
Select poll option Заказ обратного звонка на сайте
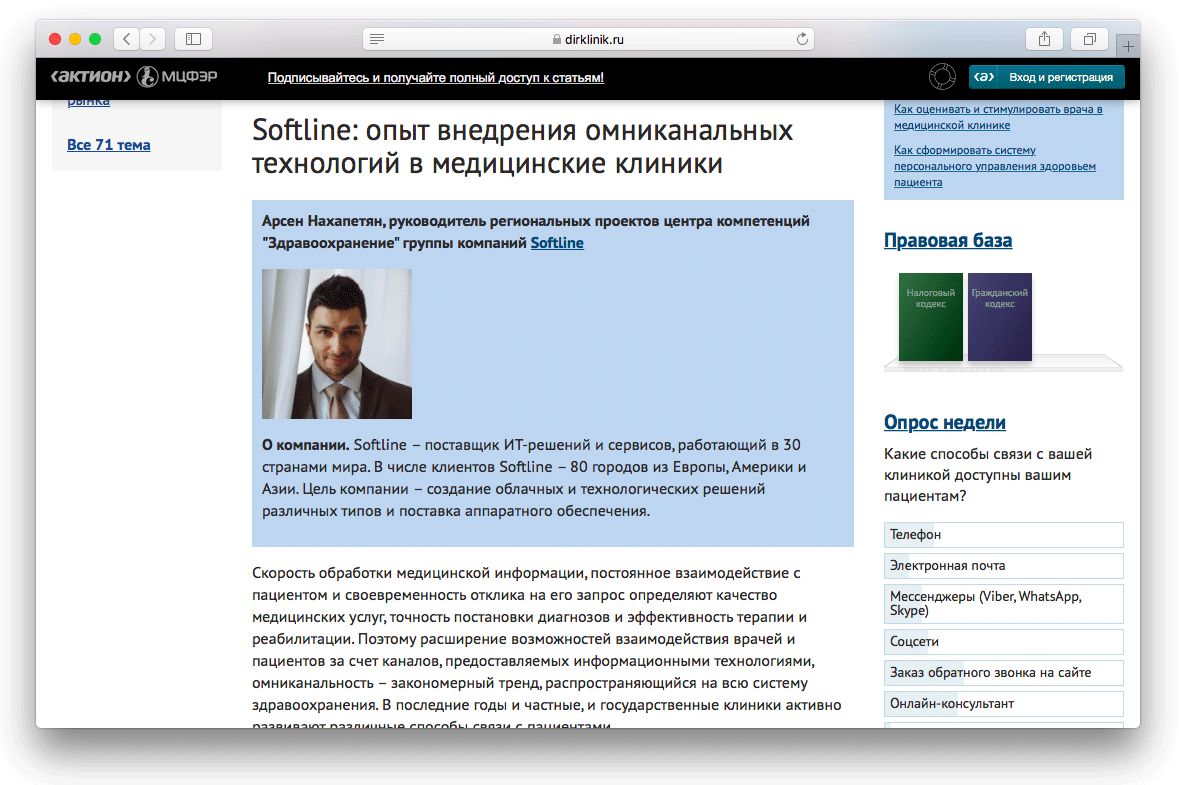tap(1004, 672)
